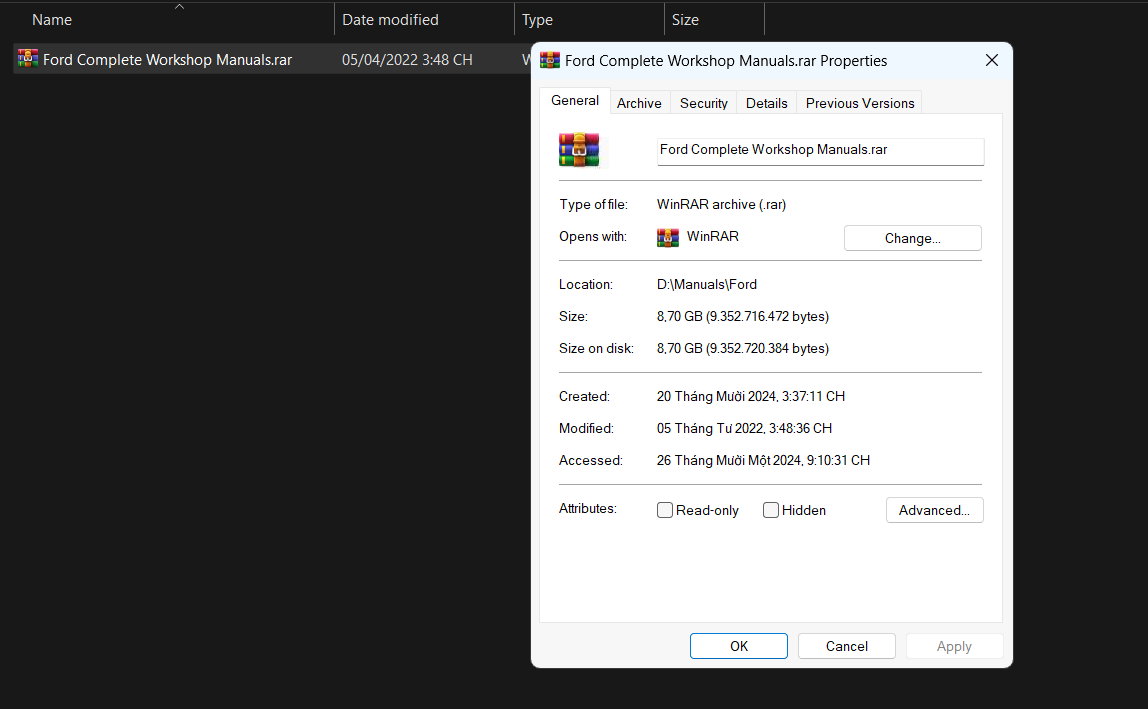The width and height of the screenshot is (1148, 709).
Task: Switch to the Archive tab
Action: (639, 103)
